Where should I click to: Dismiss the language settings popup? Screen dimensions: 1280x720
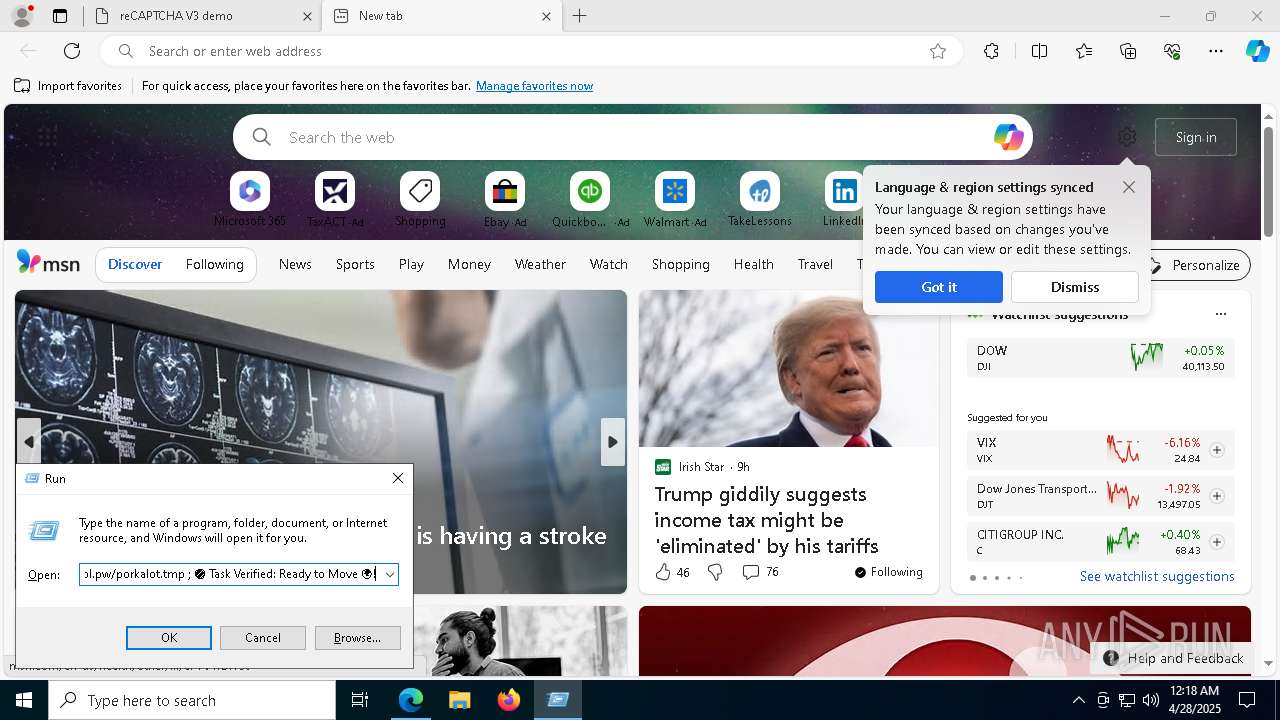1075,287
